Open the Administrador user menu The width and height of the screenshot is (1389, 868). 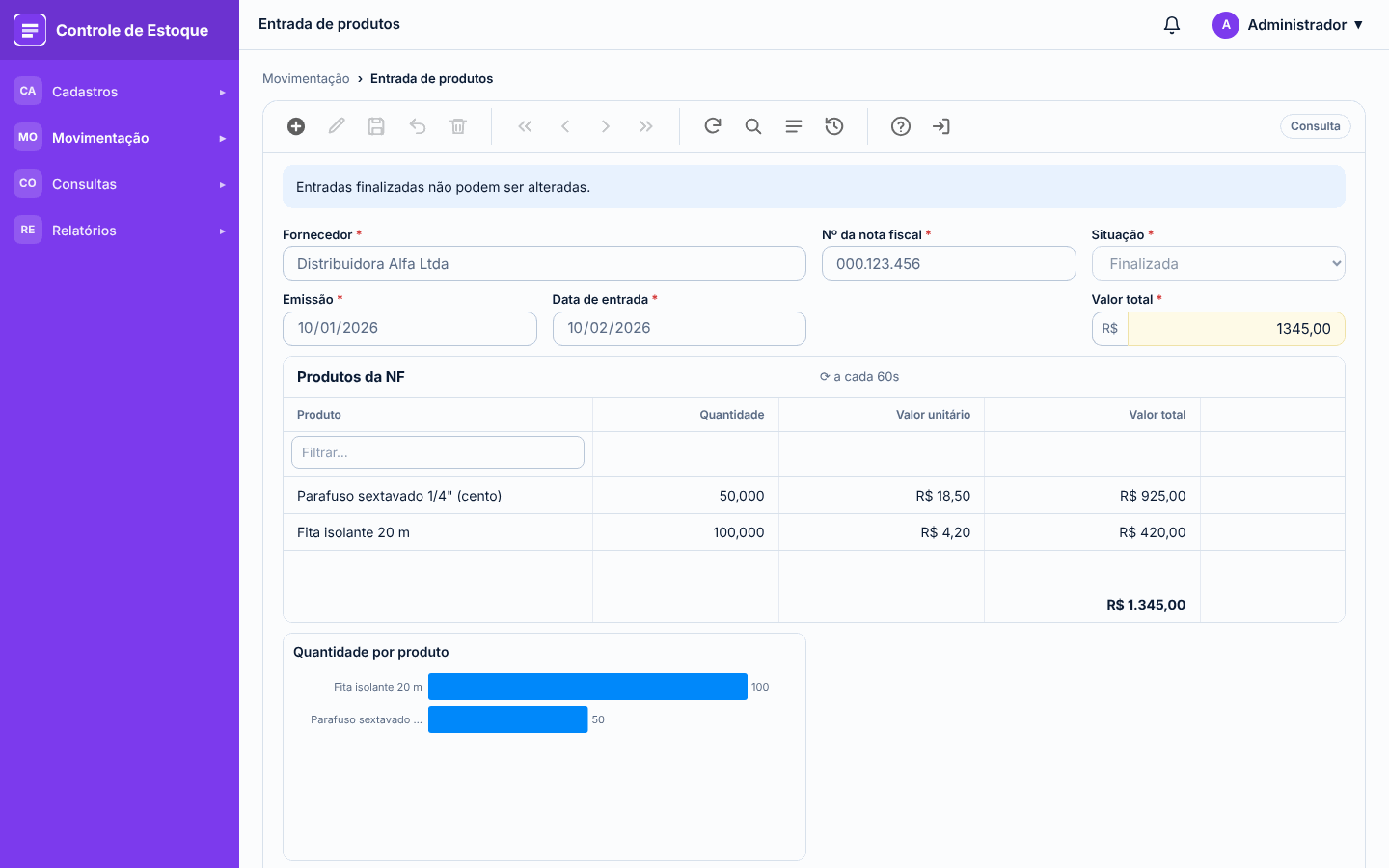coord(1289,25)
